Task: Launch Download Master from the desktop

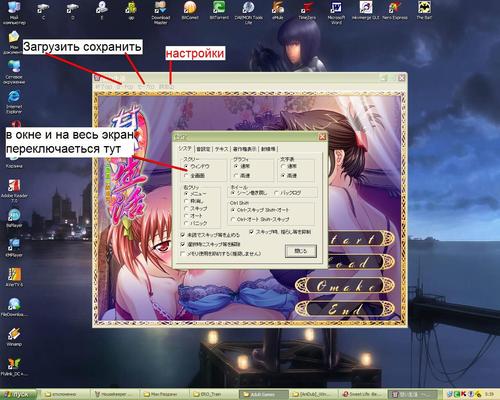Action: coord(160,13)
